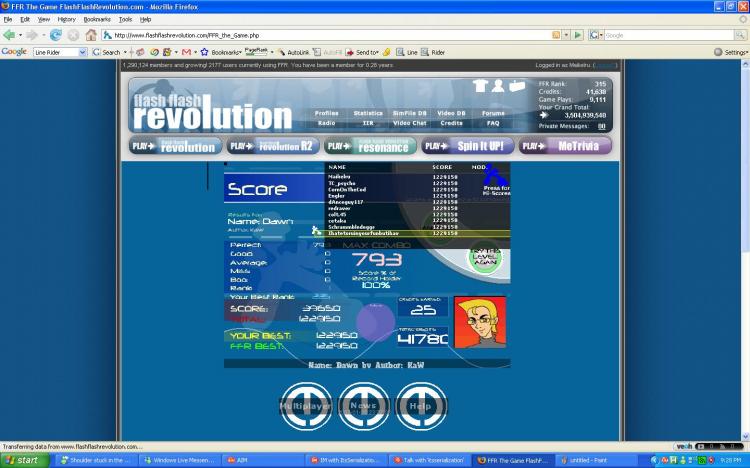Image resolution: width=750 pixels, height=468 pixels.
Task: Open the History menu
Action: pyautogui.click(x=66, y=20)
